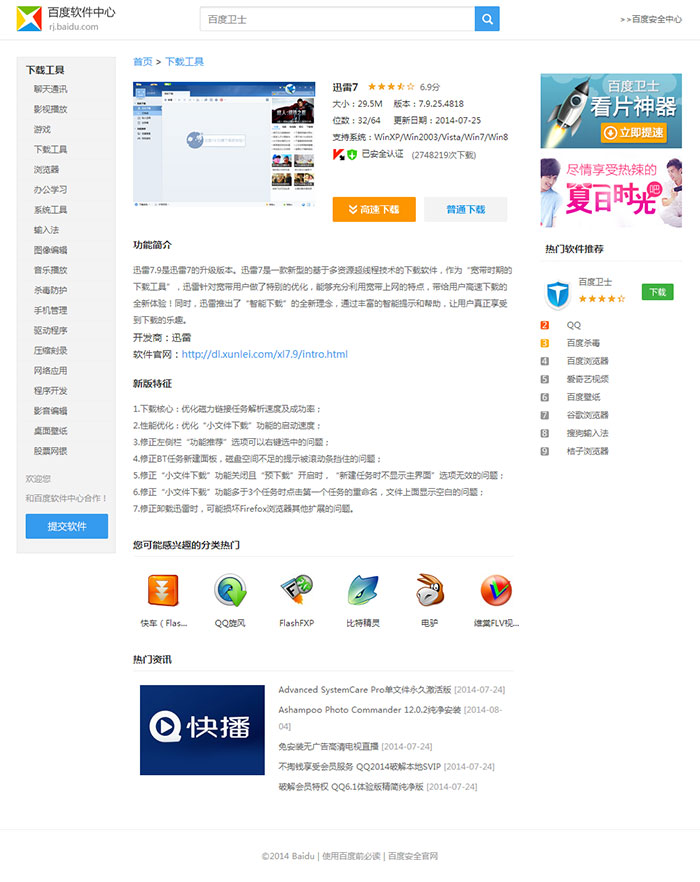Open 百度浏览器 in hot software list

(x=587, y=361)
